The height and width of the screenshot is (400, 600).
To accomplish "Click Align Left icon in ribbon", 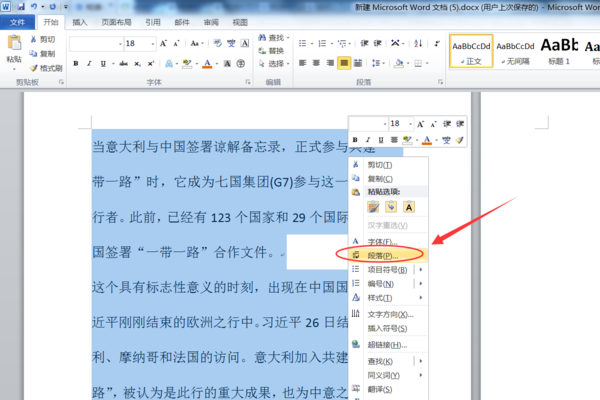I will pos(303,63).
